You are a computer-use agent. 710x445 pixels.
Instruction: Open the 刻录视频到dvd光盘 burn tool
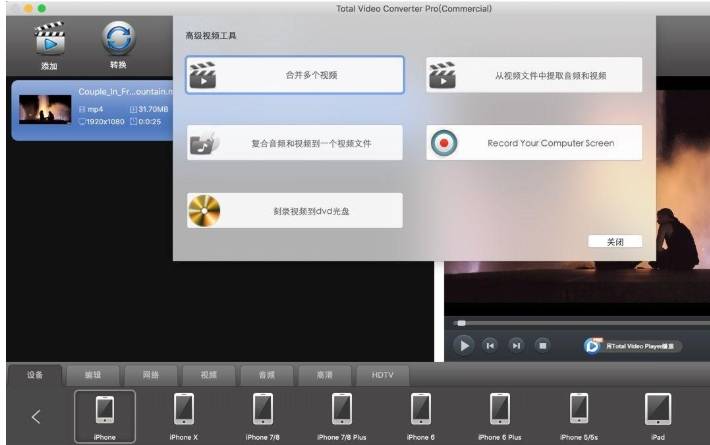coord(295,211)
